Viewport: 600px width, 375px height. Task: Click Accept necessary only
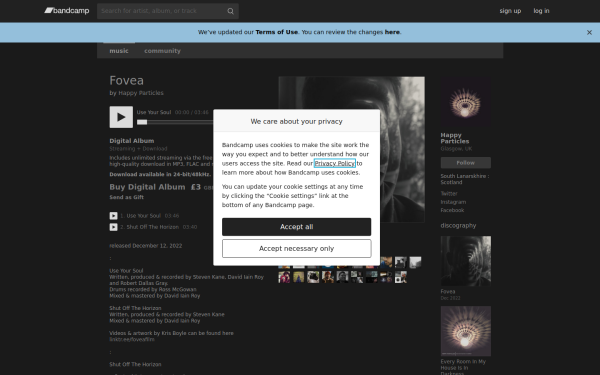297,249
